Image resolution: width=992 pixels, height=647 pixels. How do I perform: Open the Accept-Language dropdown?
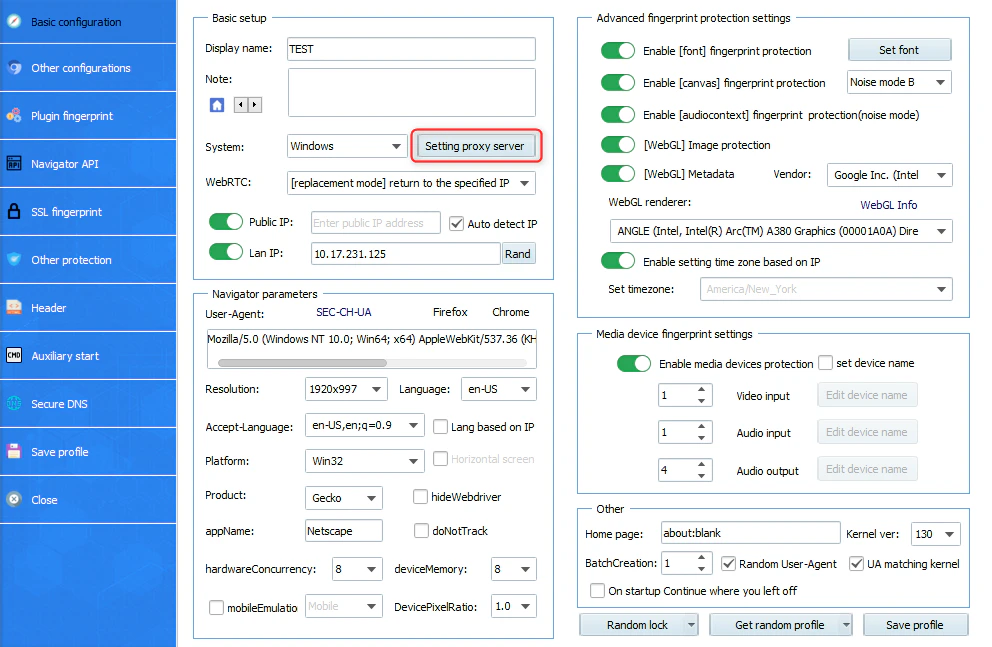click(364, 425)
